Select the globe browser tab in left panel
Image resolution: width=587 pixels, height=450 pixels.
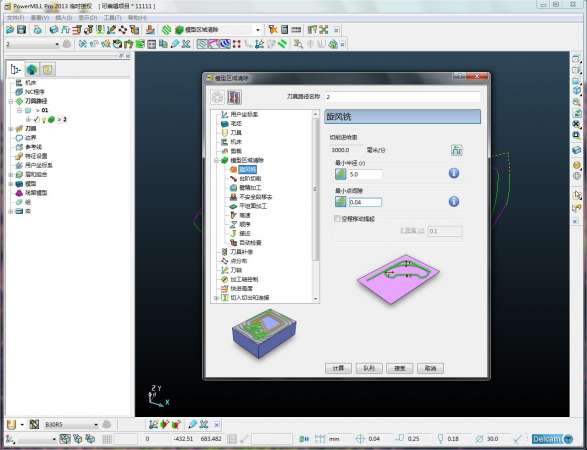(32, 69)
